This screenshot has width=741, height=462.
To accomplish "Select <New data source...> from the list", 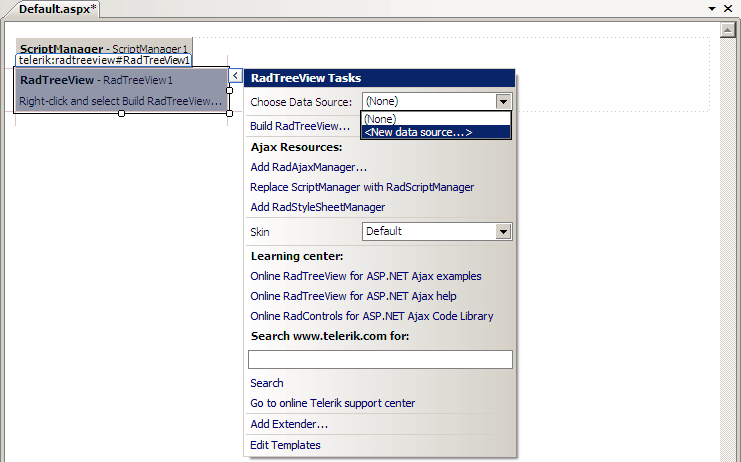I will [x=436, y=132].
